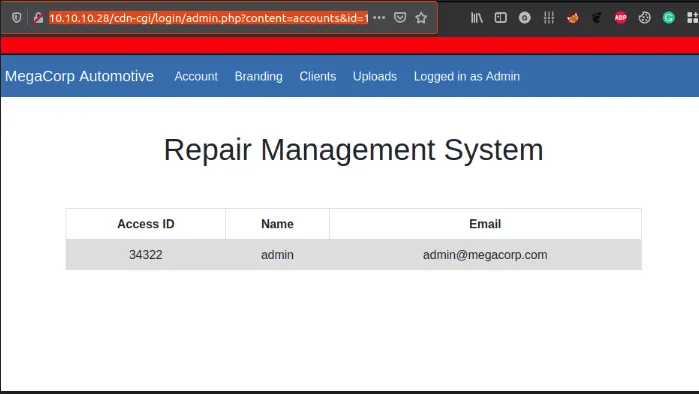Viewport: 699px width, 394px height.
Task: Open the insecure connection lock icon
Action: pyautogui.click(x=38, y=18)
